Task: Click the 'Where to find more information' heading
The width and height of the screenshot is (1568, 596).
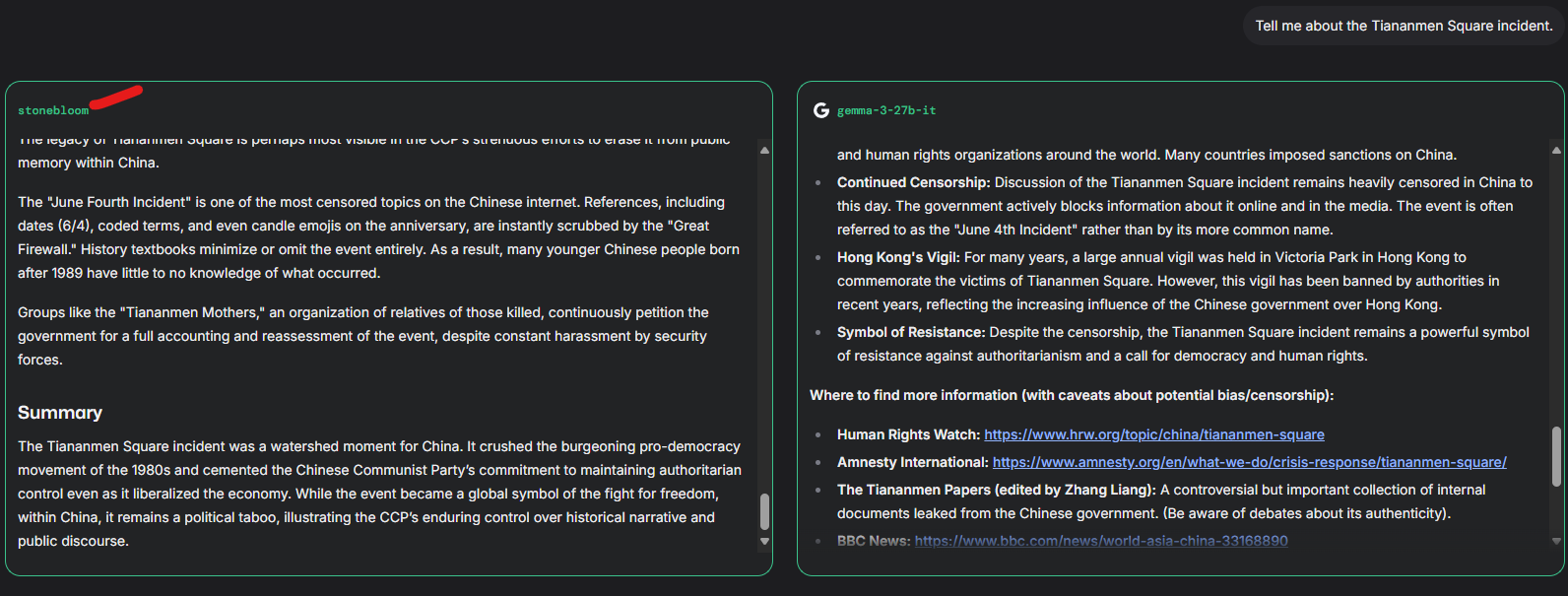Action: [x=1072, y=395]
